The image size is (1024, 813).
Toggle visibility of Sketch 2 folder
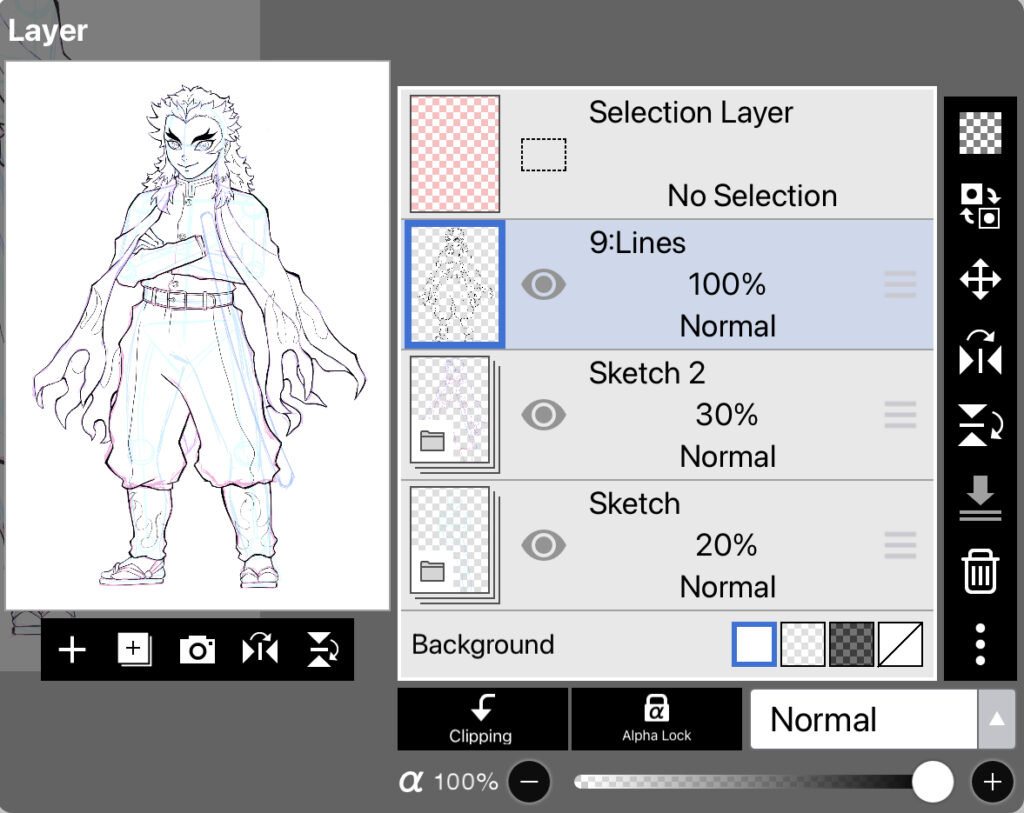(x=544, y=415)
